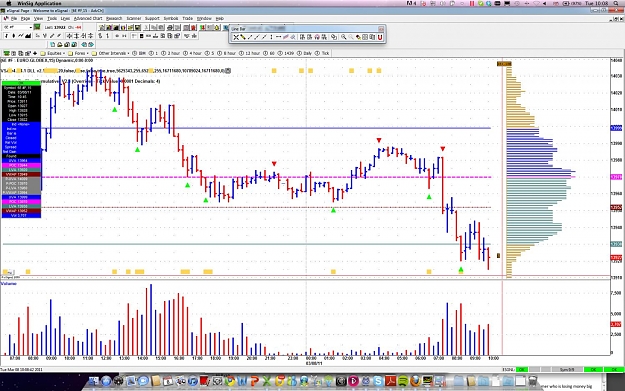Open Adobe Acrobat from the Dock
This screenshot has height=391, width=625.
391,381
